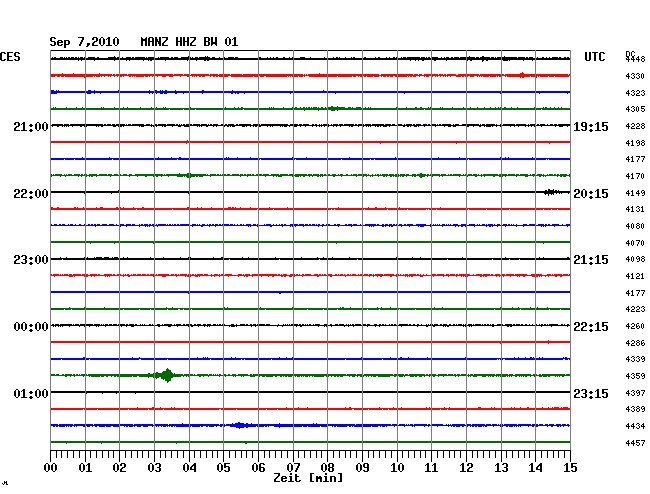Click the 'Sep 7,2010' date text

(x=84, y=41)
